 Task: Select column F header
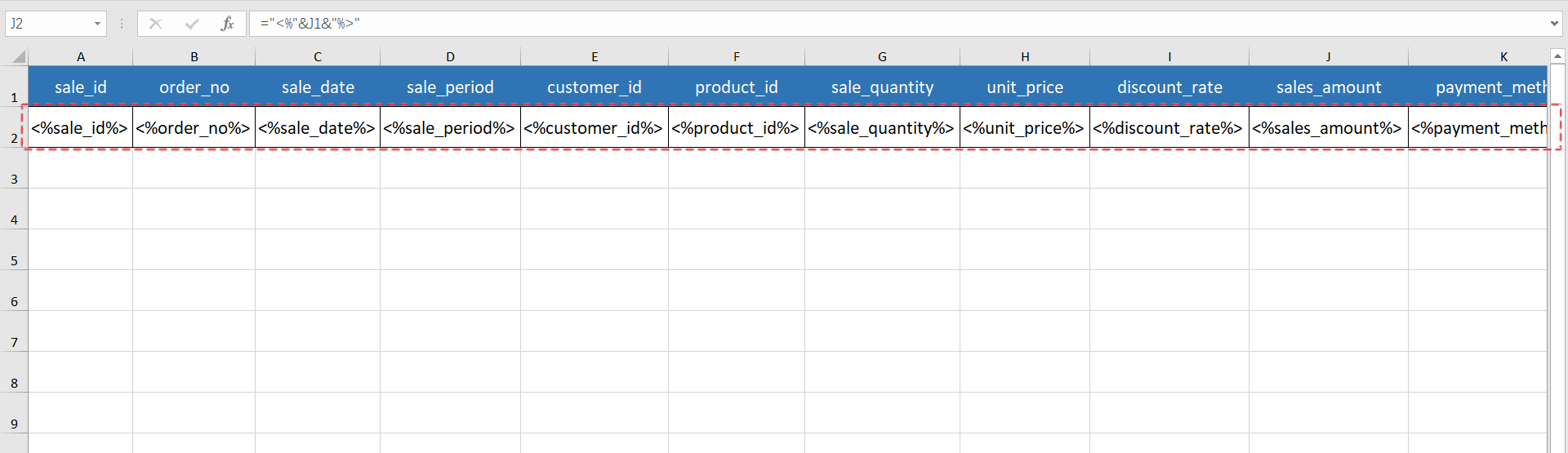tap(737, 56)
